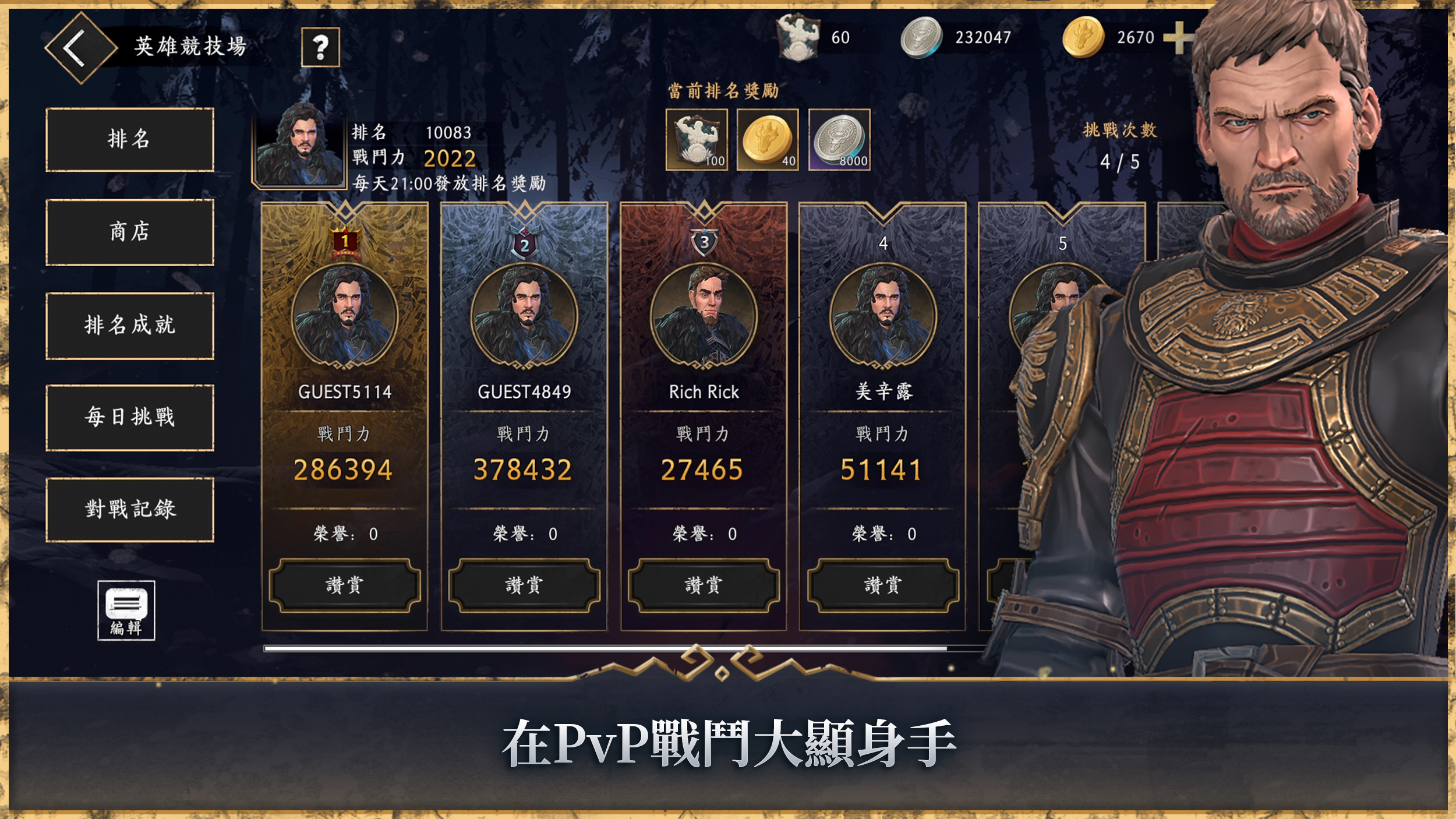Click the silver coin currency icon with 232047

[921, 38]
